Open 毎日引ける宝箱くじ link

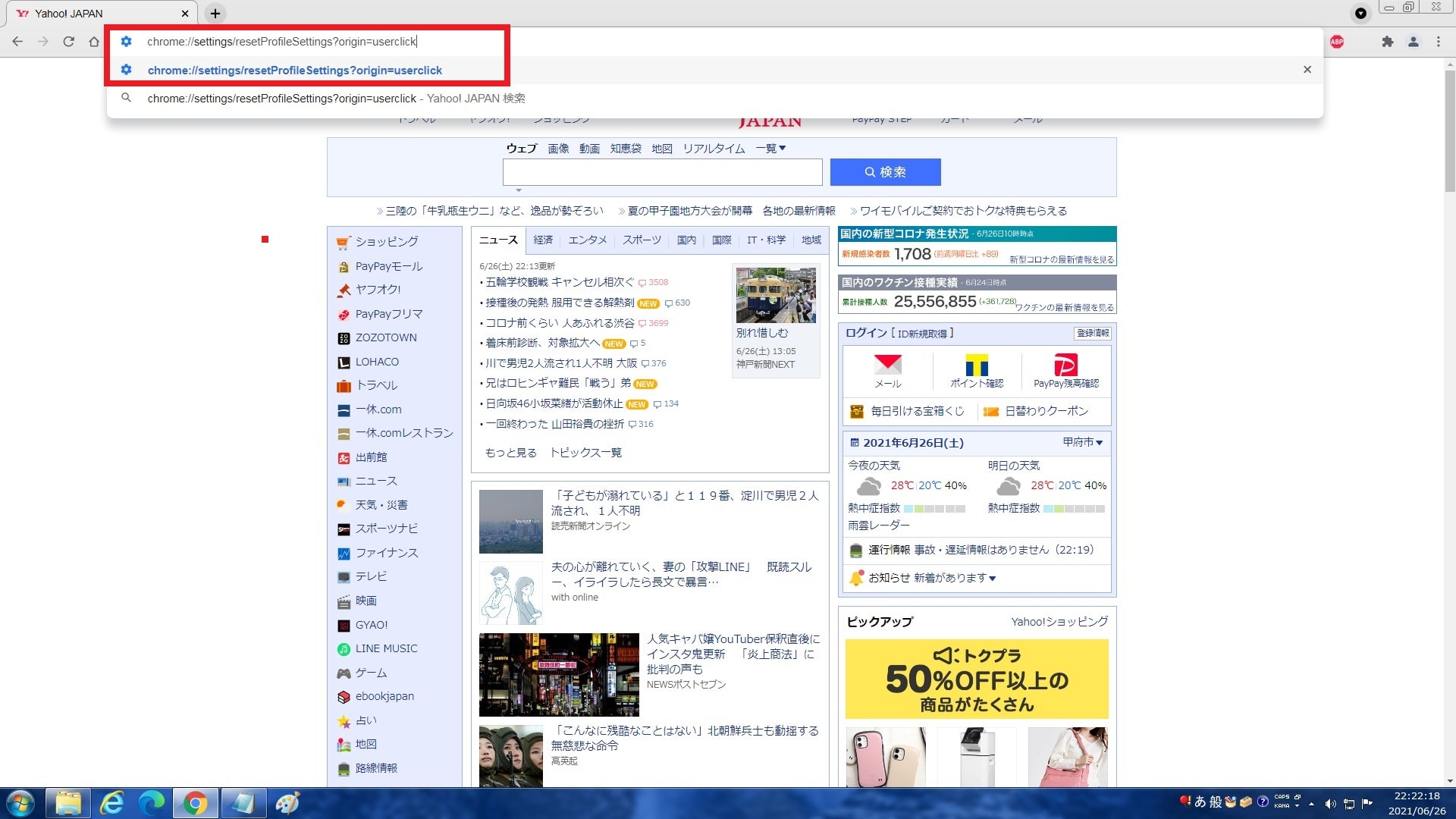pos(908,411)
